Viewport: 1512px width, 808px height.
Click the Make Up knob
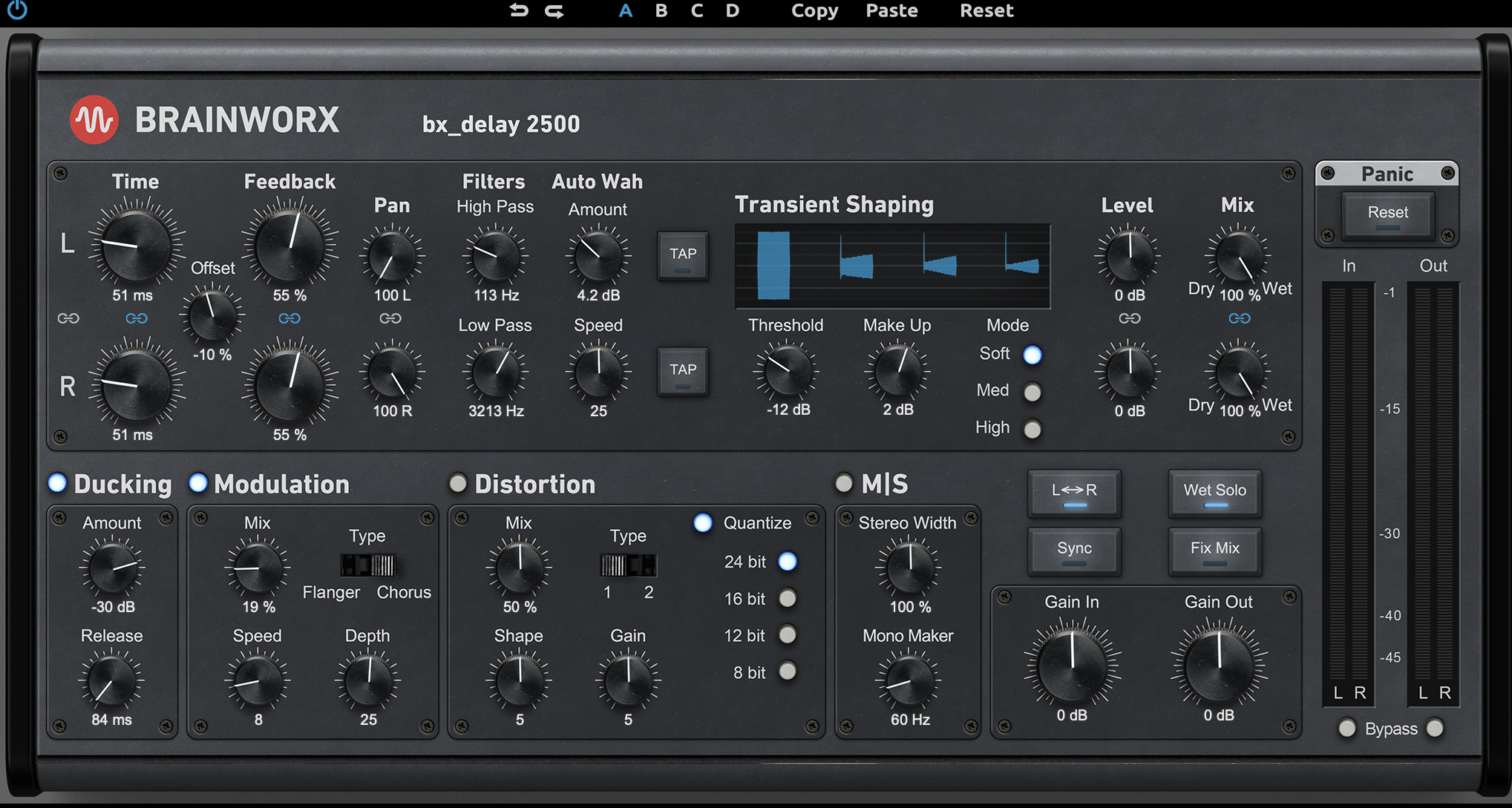(x=897, y=371)
